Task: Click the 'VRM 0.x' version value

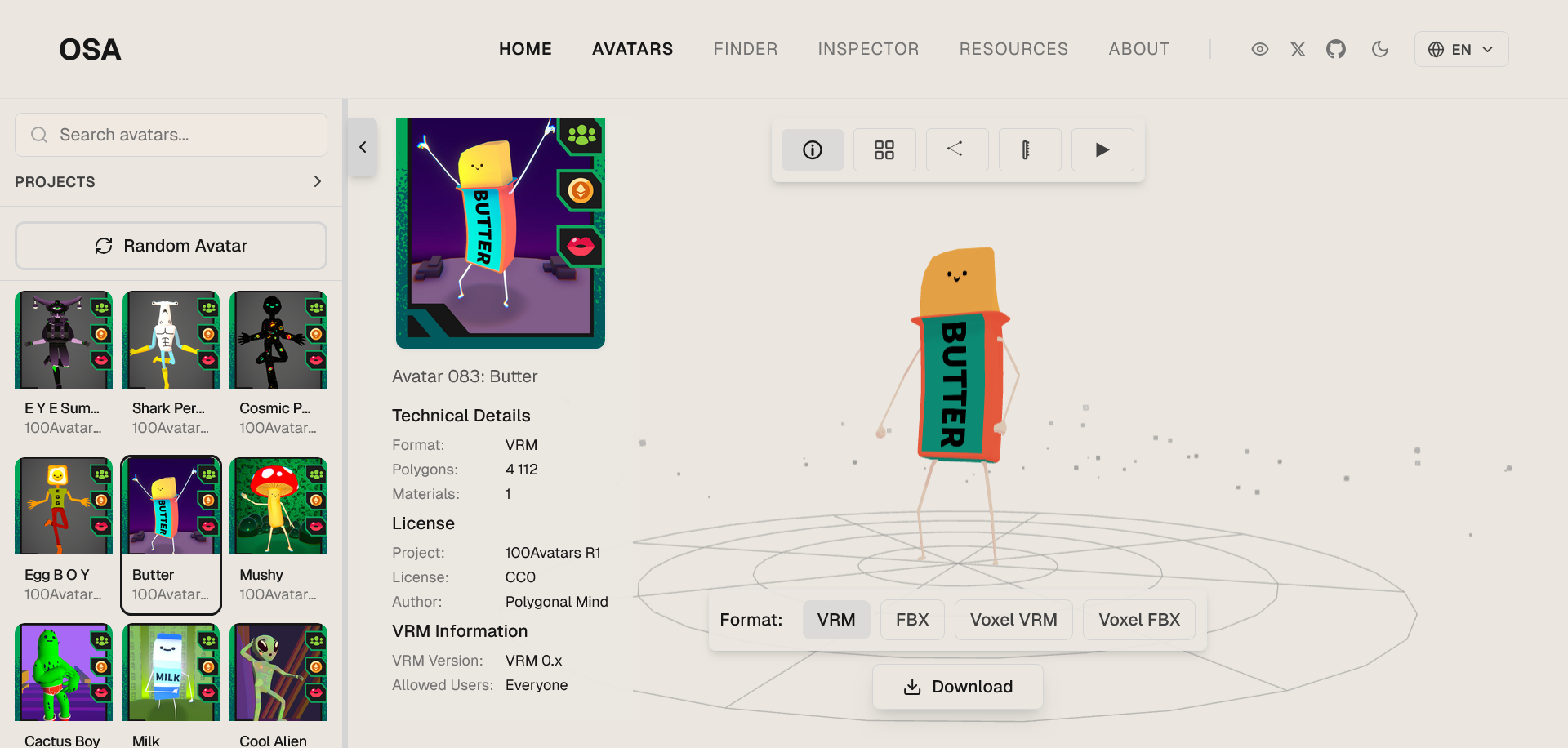Action: point(533,661)
